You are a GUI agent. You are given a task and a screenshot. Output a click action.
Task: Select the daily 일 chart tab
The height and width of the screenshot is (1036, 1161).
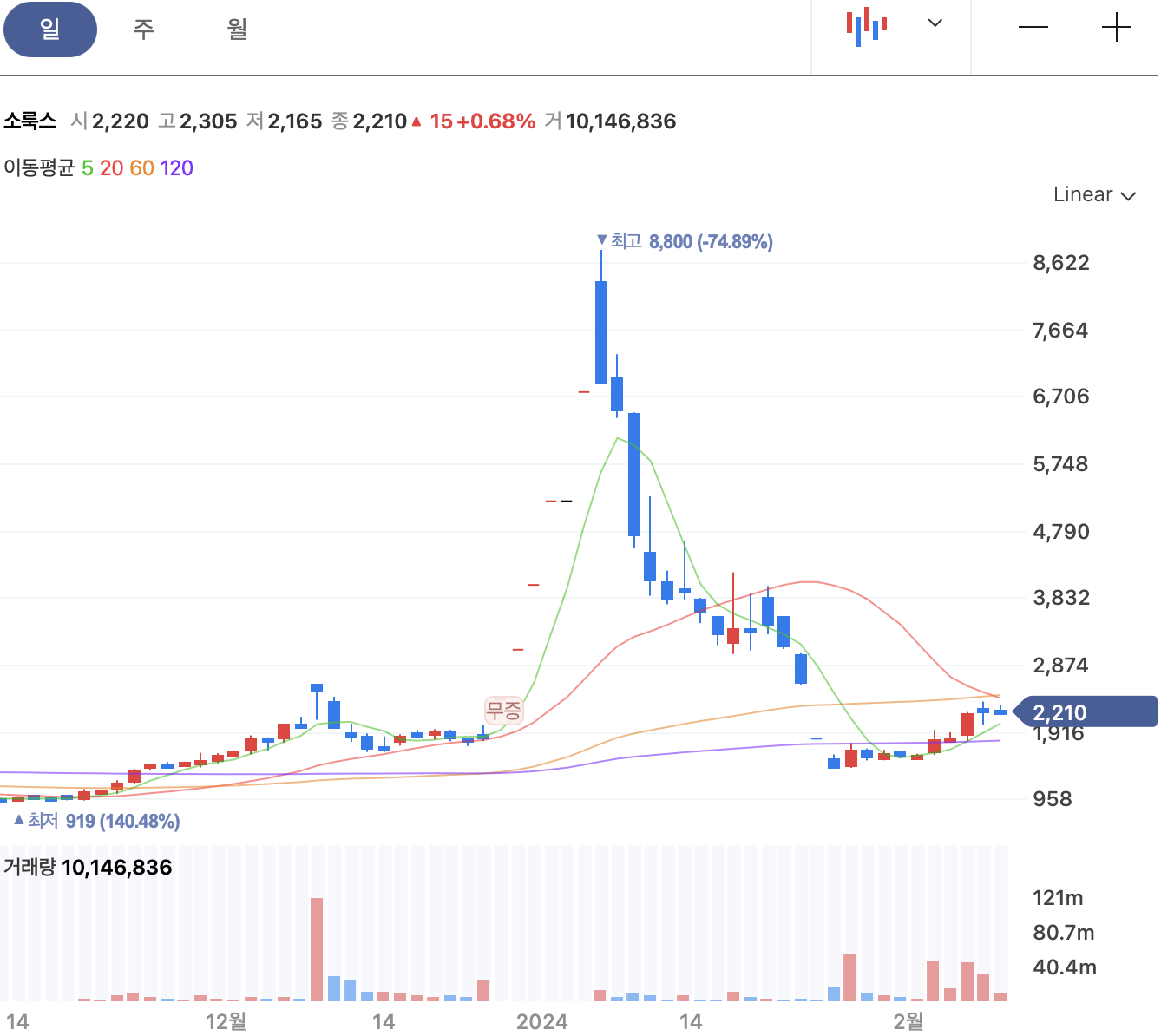coord(50,30)
